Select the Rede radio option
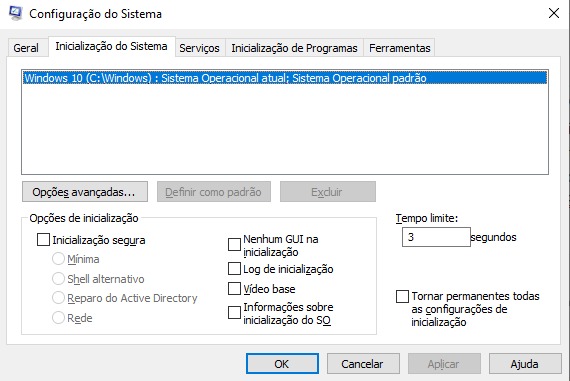 click(58, 318)
